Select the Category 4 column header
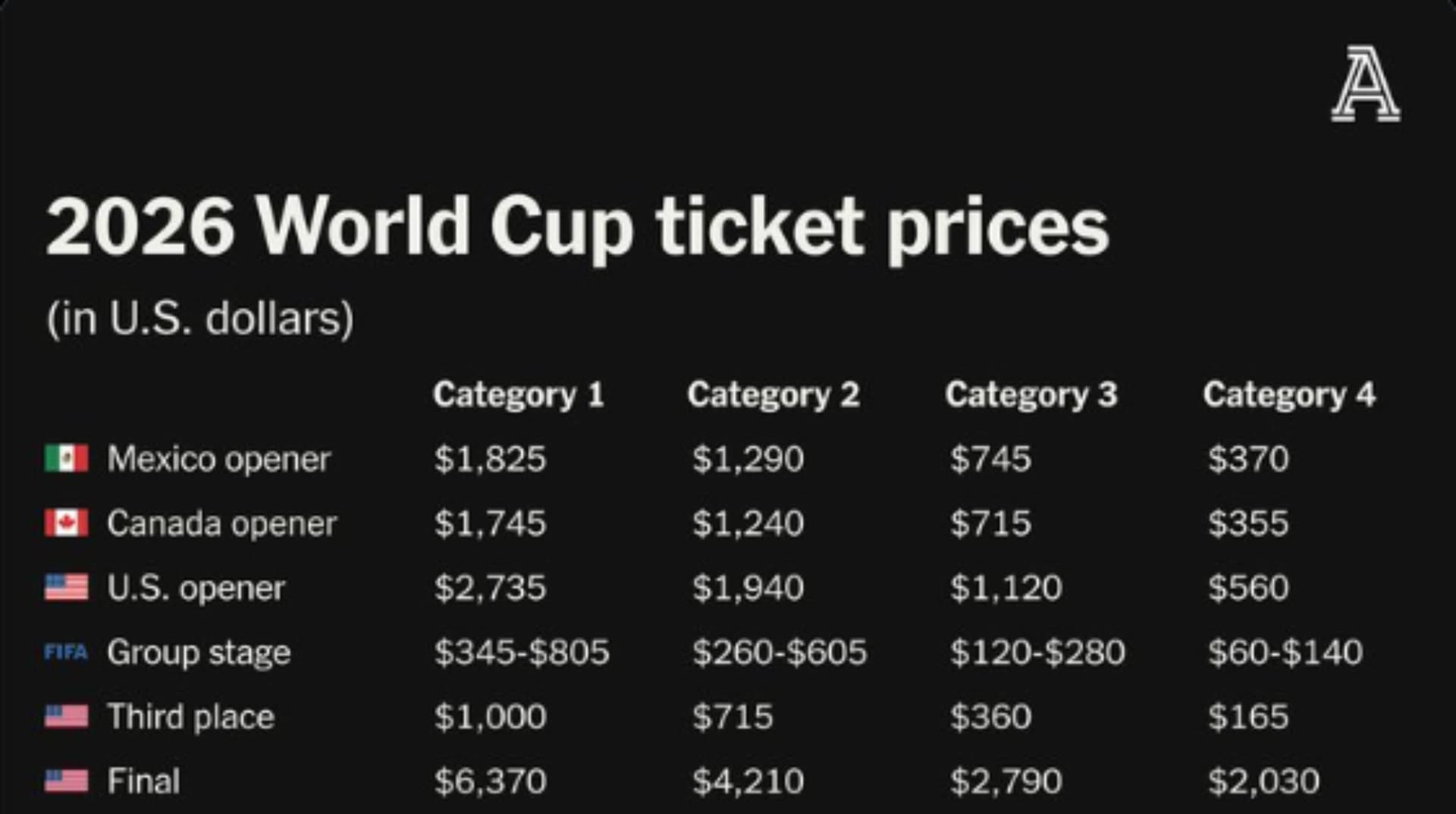The width and height of the screenshot is (1456, 814). 1289,394
